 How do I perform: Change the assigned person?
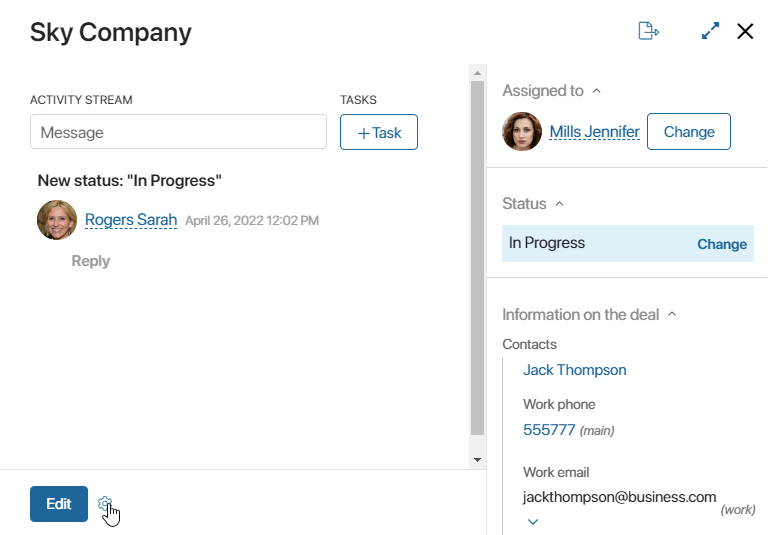point(688,132)
